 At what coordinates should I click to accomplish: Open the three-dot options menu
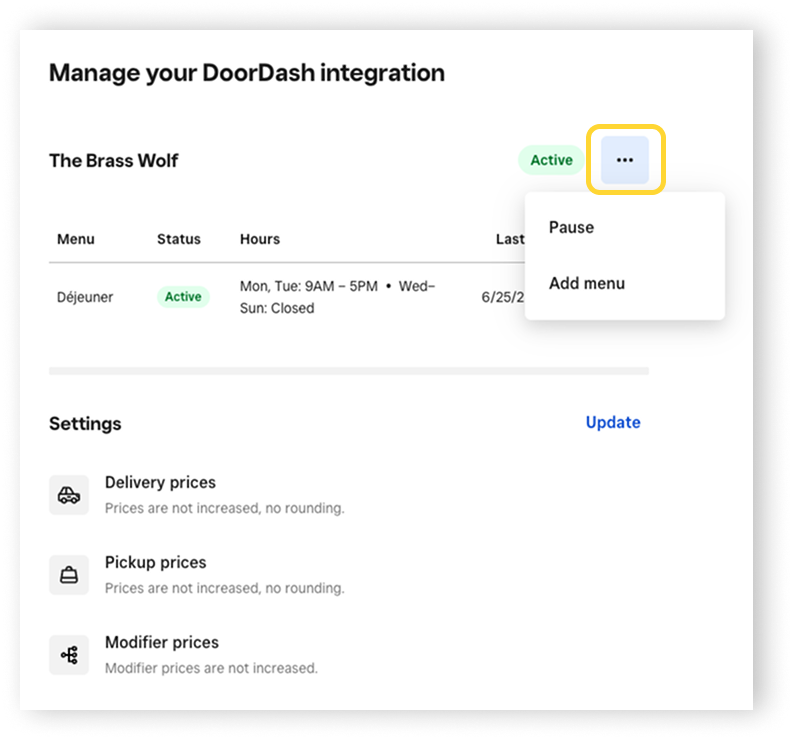coord(625,160)
